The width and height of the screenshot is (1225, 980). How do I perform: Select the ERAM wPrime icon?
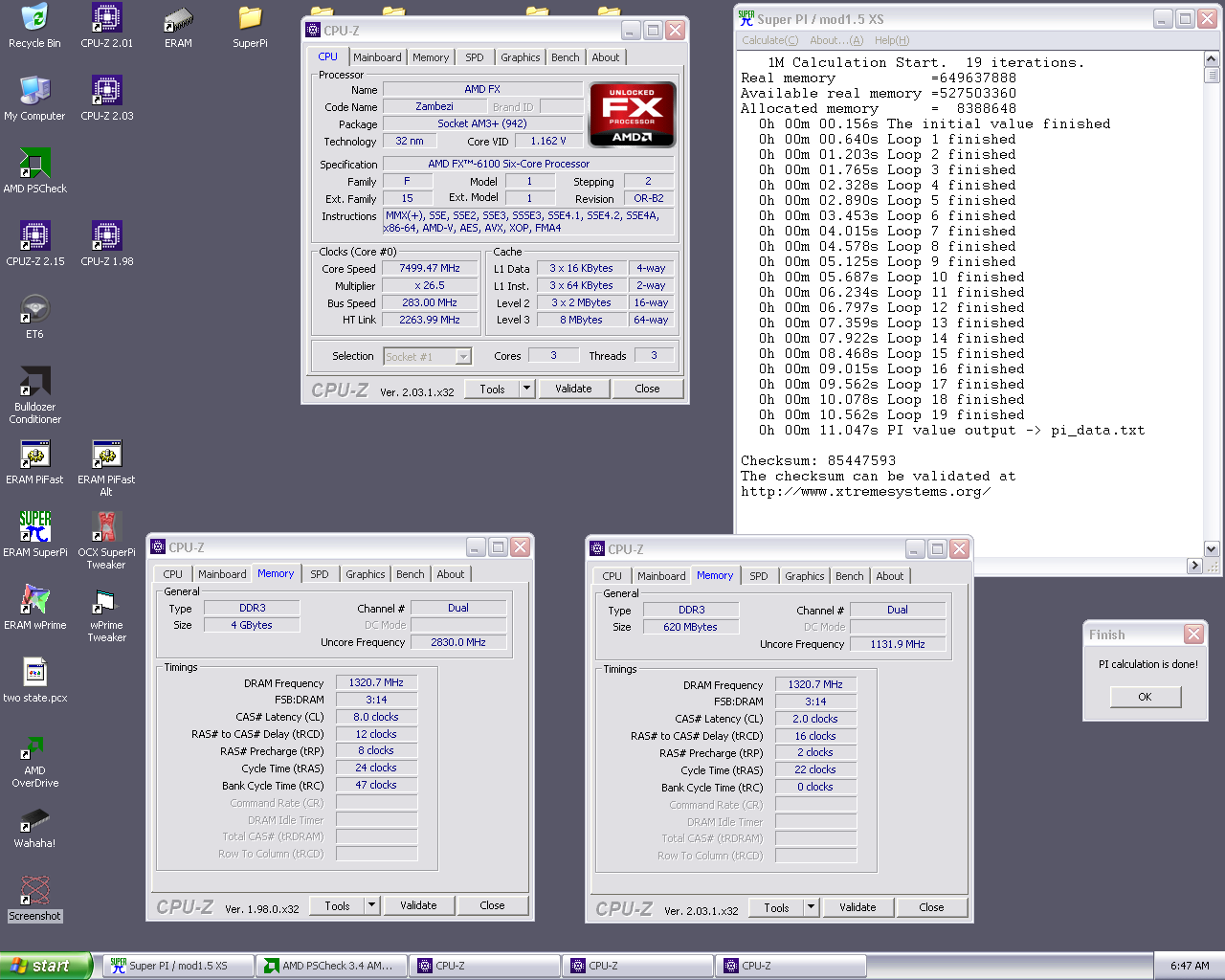[x=34, y=608]
